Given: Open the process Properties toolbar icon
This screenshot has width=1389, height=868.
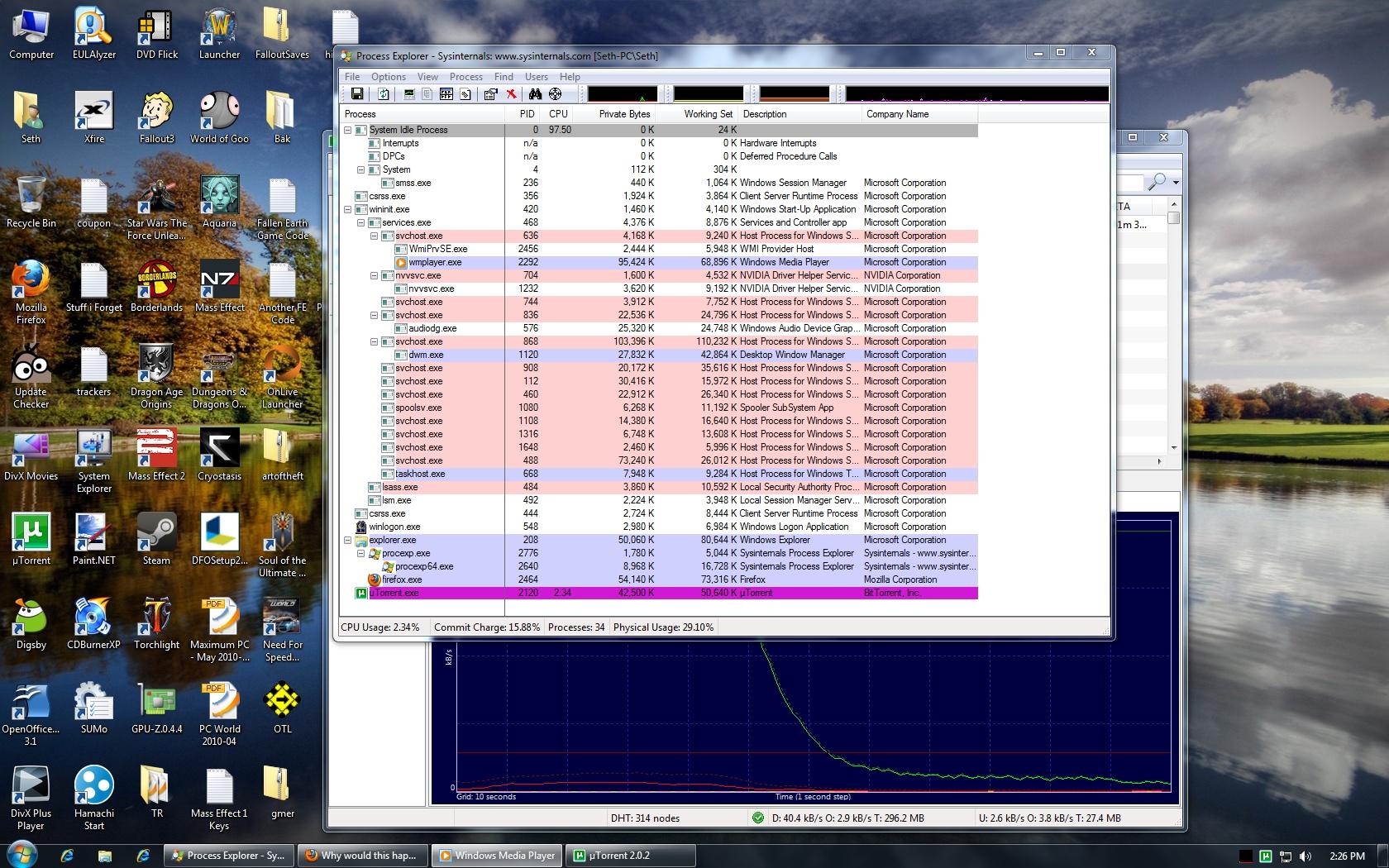Looking at the screenshot, I should click(x=490, y=94).
